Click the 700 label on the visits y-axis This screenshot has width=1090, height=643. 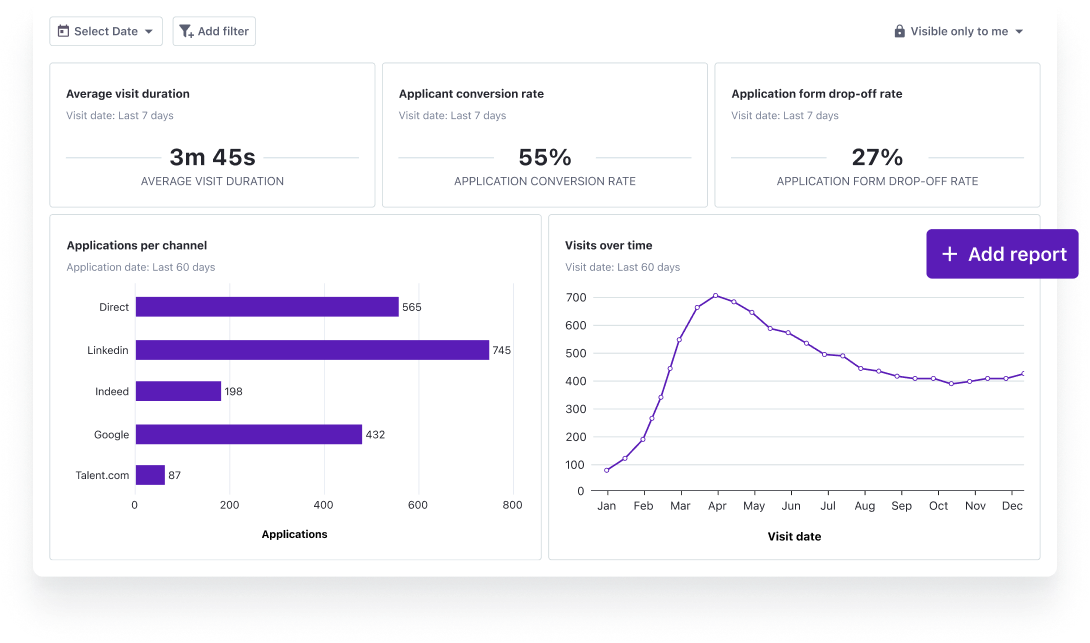point(576,298)
